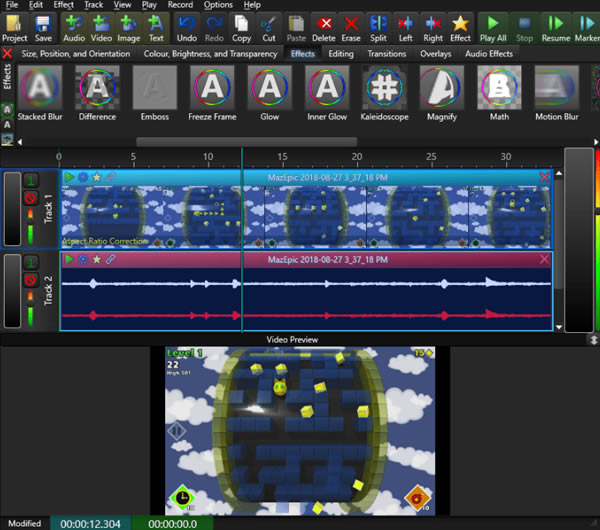Expand the video preview with double-arrow button
600x530 pixels.
point(593,340)
